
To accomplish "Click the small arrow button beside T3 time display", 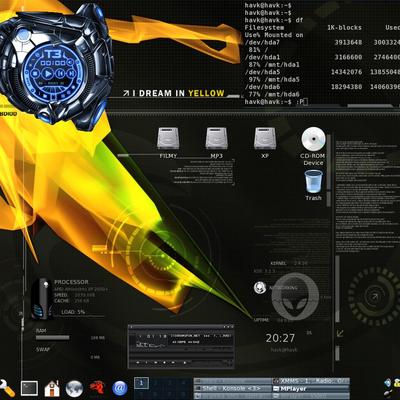I will pyautogui.click(x=70, y=62).
